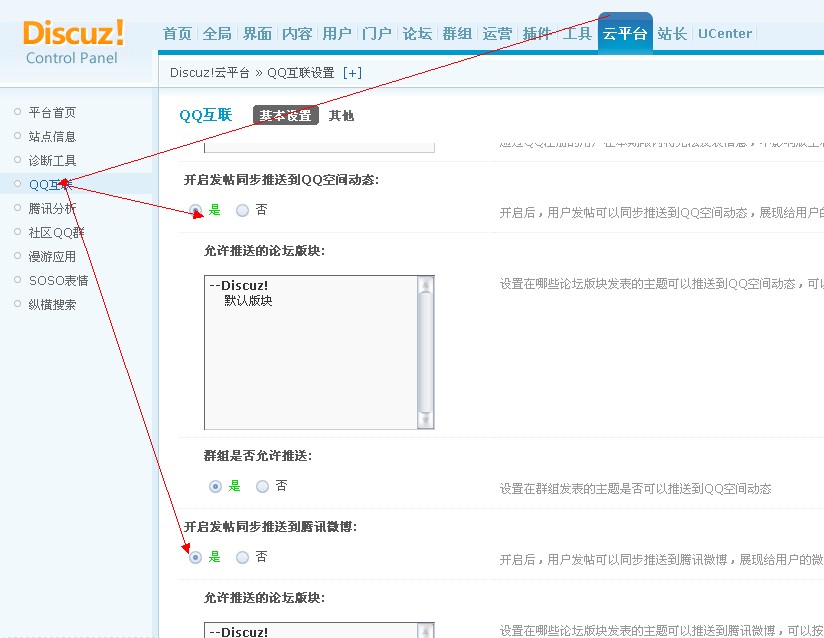Open 站点信息 in sidebar

click(52, 136)
